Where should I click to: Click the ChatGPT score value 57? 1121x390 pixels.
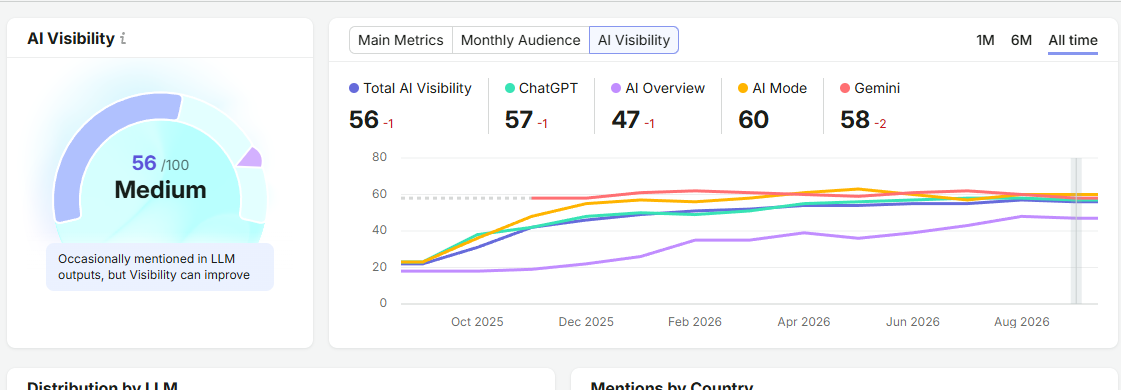pos(519,119)
